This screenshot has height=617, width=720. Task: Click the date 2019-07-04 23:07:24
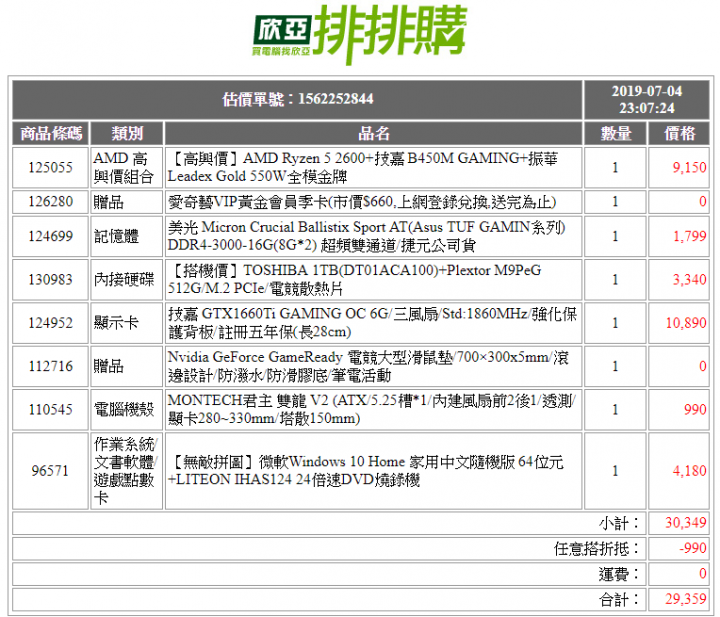[647, 99]
